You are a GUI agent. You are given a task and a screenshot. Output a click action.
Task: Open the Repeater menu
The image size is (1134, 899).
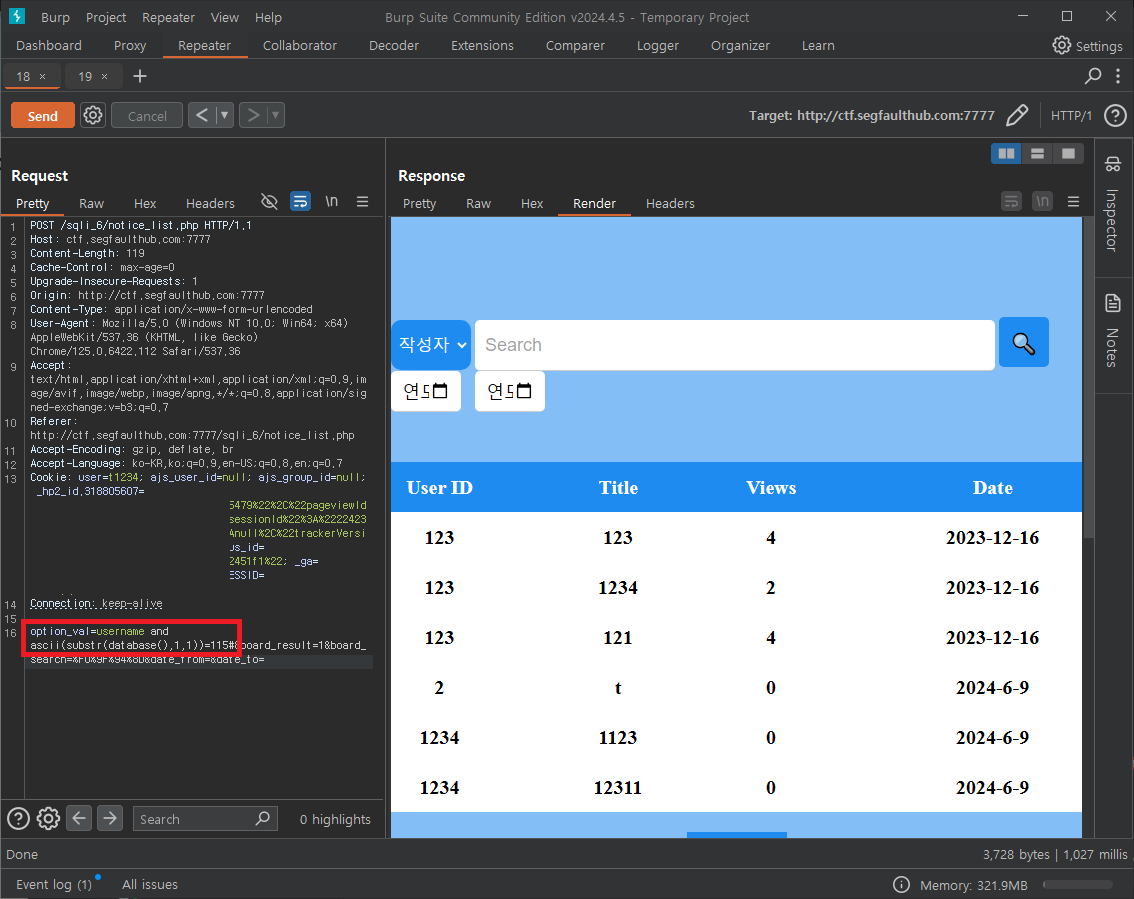169,17
